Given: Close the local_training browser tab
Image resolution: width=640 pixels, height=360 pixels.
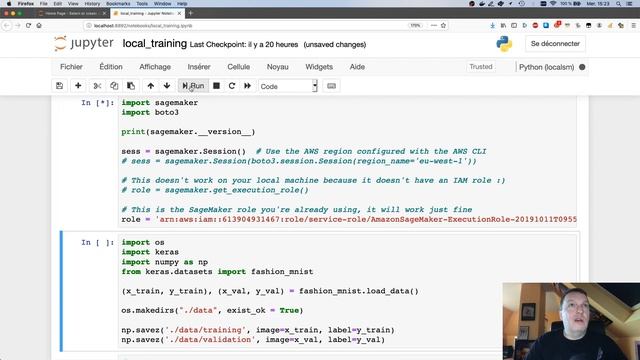Looking at the screenshot, I should pyautogui.click(x=179, y=13).
